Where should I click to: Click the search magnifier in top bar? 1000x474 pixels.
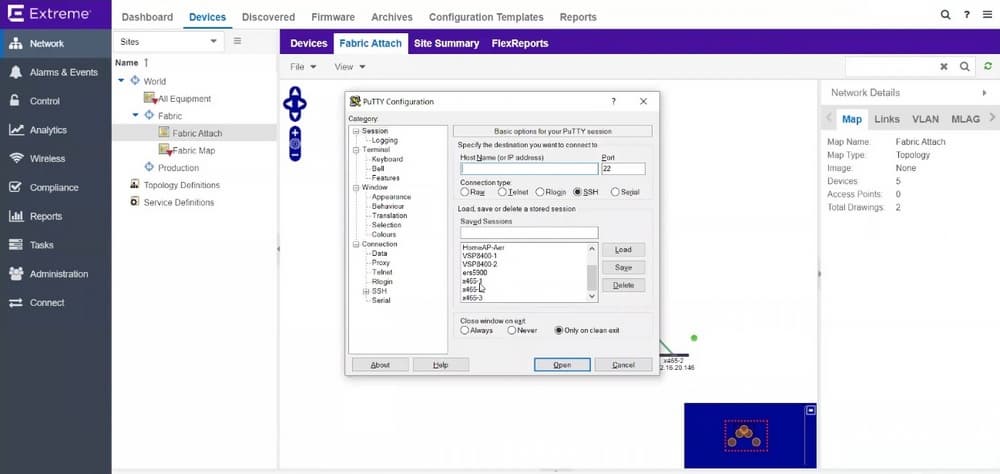(945, 15)
